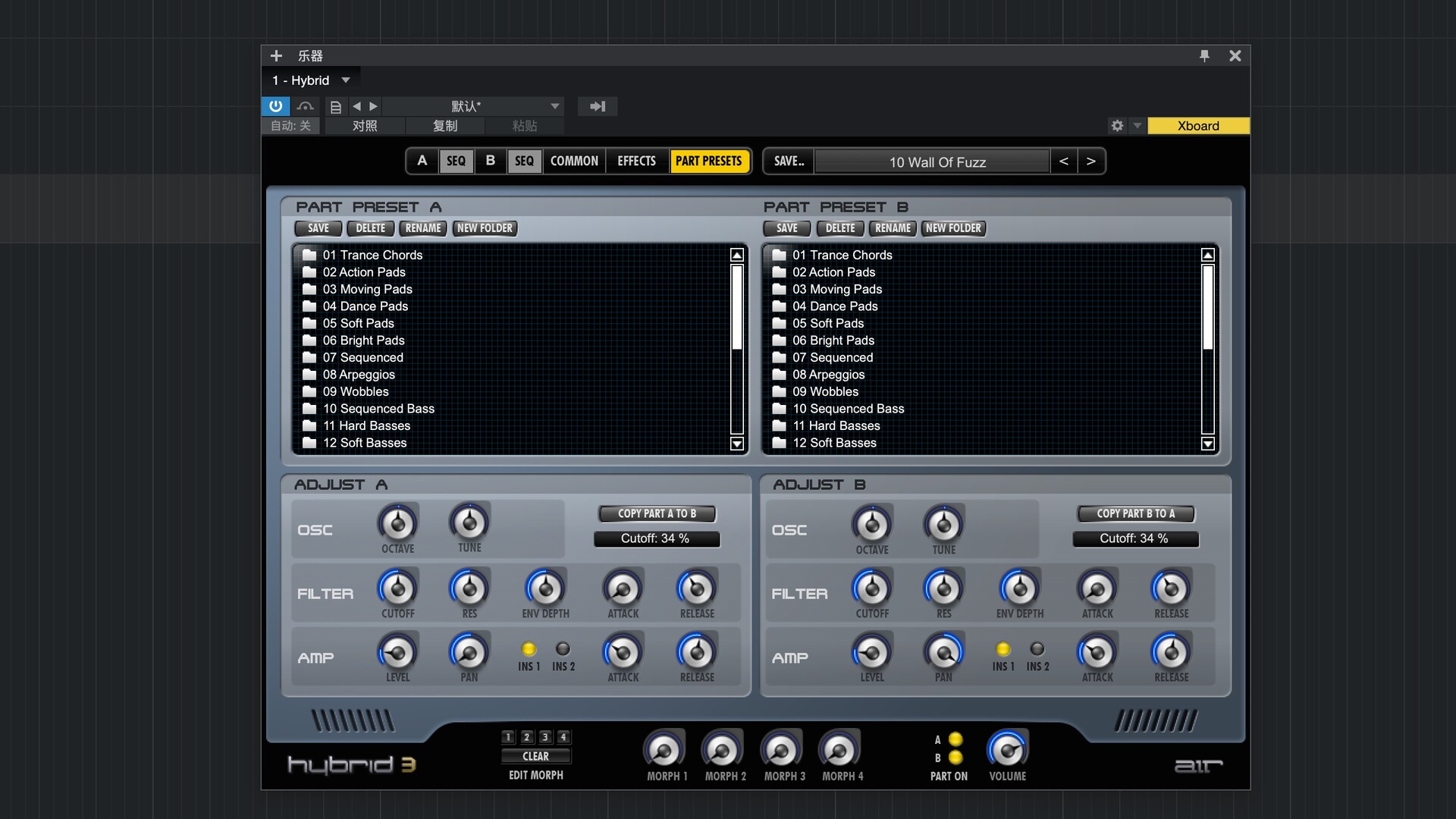This screenshot has width=1456, height=819.
Task: Pin the instrument window
Action: (x=1204, y=55)
